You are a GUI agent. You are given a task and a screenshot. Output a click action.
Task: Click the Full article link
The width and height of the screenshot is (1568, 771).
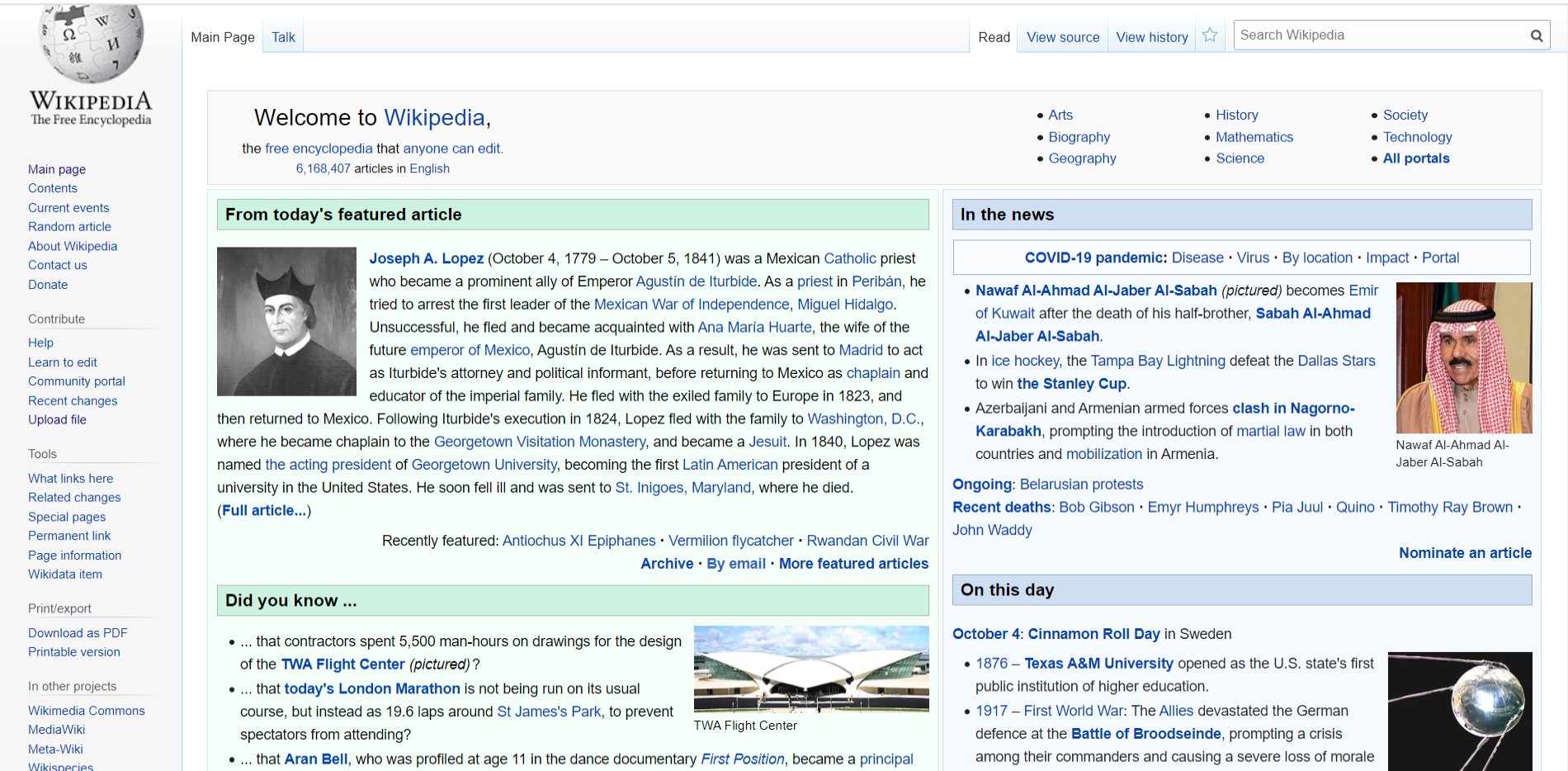coord(263,510)
